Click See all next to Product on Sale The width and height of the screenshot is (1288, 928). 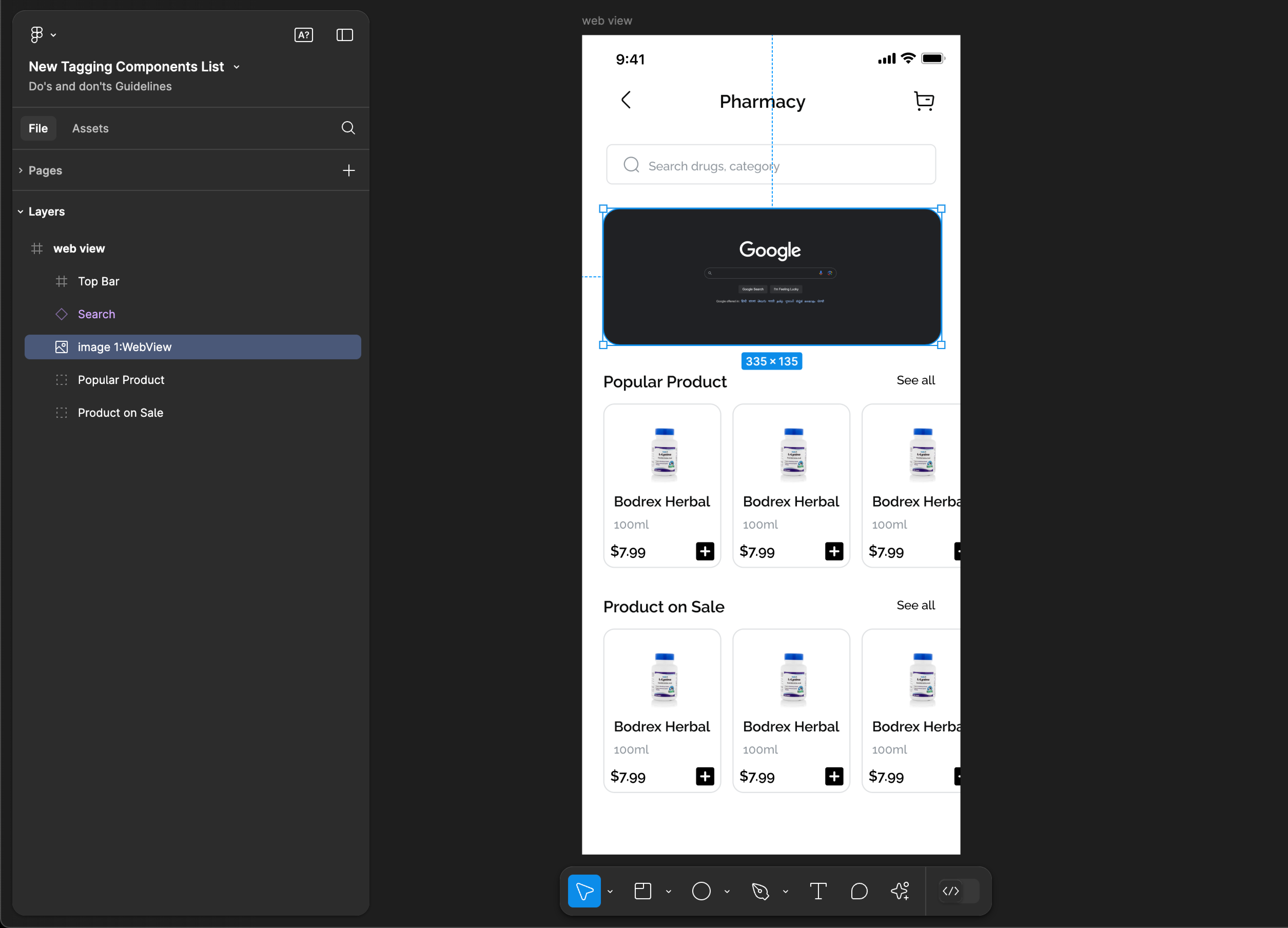pyautogui.click(x=915, y=605)
